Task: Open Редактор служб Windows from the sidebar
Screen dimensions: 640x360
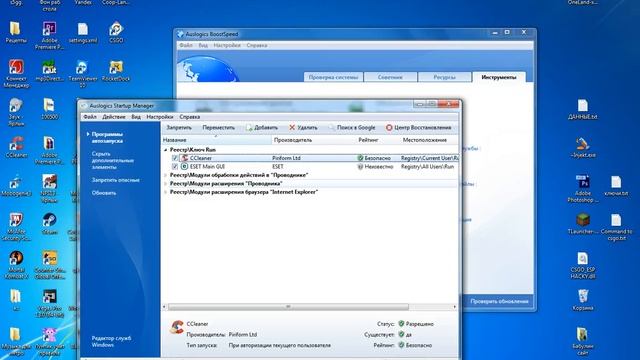Action: 111,342
